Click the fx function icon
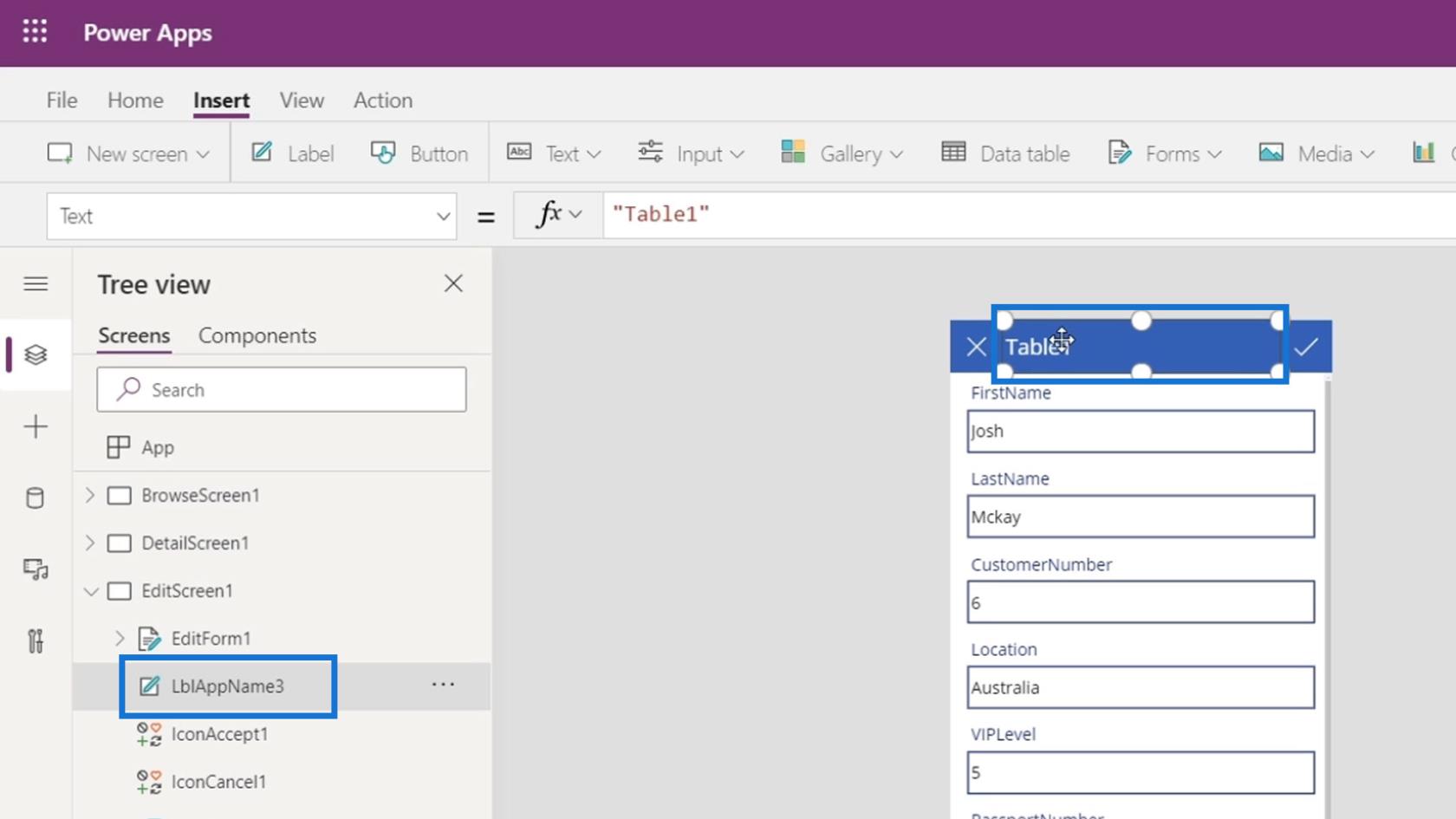Screen dimensions: 1456x819 [x=549, y=213]
